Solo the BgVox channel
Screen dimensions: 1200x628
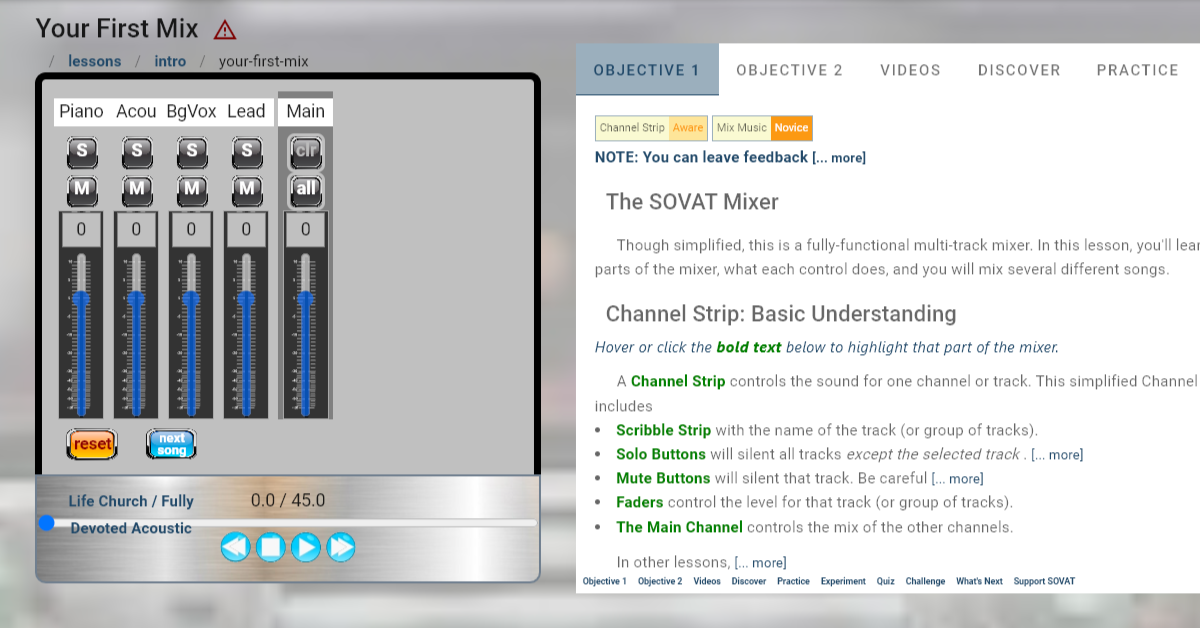tap(191, 152)
